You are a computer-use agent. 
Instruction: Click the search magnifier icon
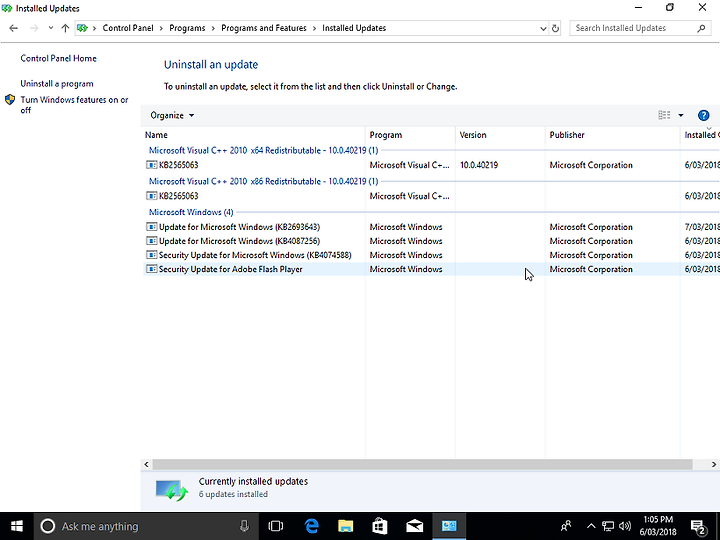[x=701, y=28]
